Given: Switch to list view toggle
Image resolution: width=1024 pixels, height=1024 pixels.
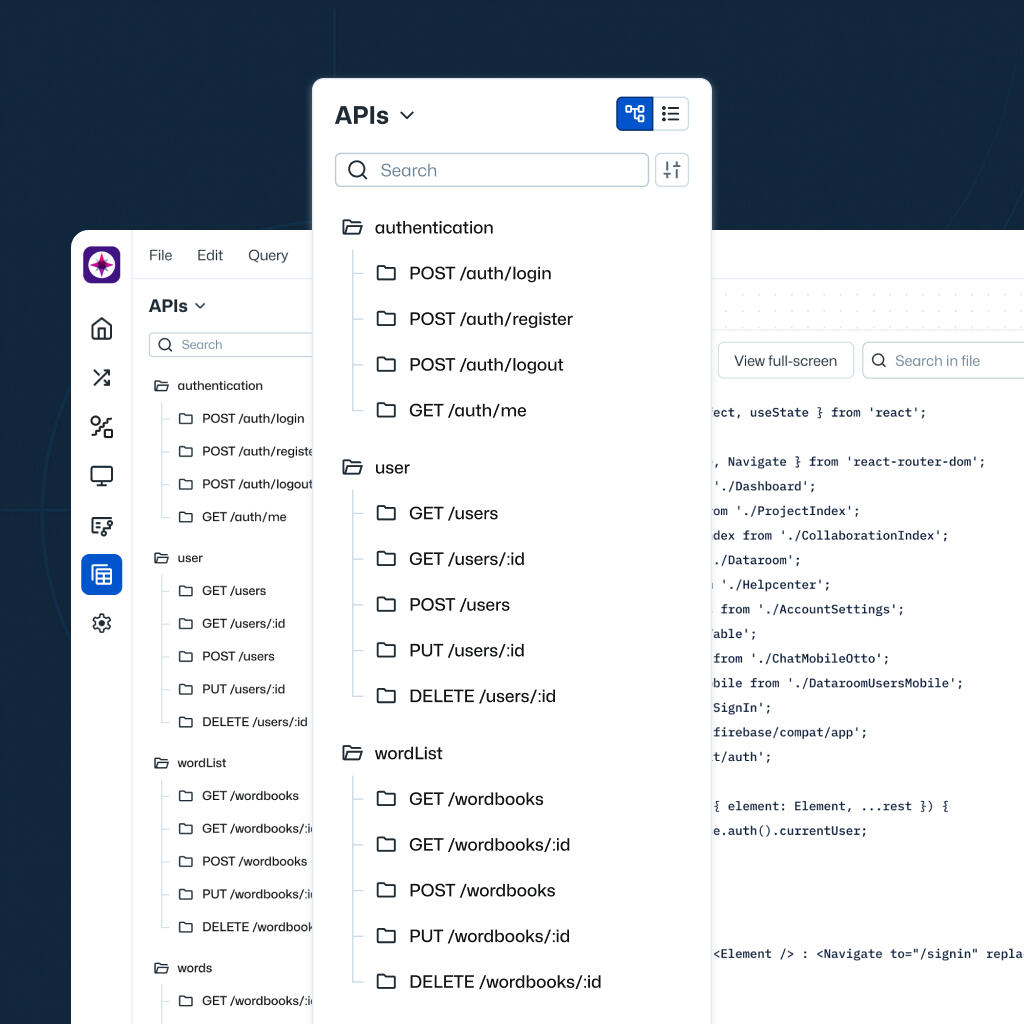Looking at the screenshot, I should (671, 114).
